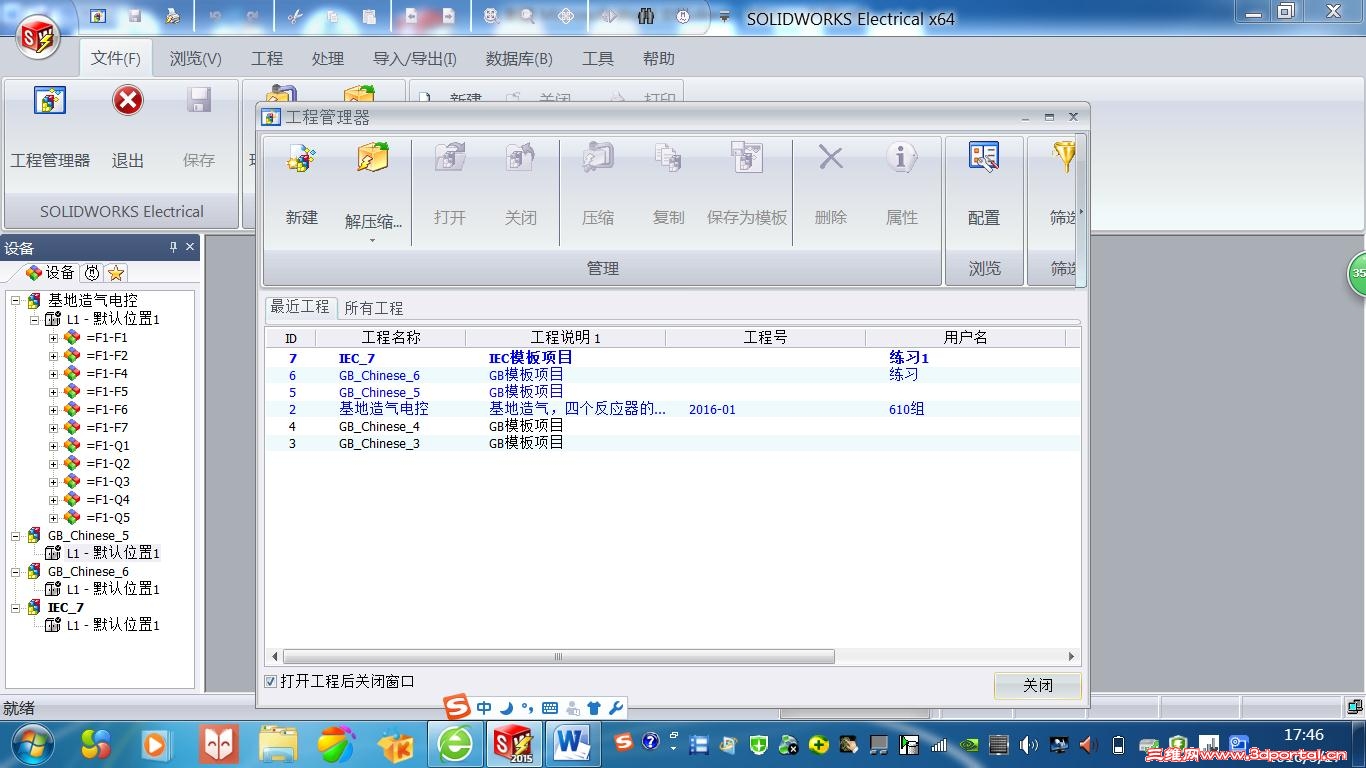Select 基地造气电控 row in the project list

click(672, 409)
